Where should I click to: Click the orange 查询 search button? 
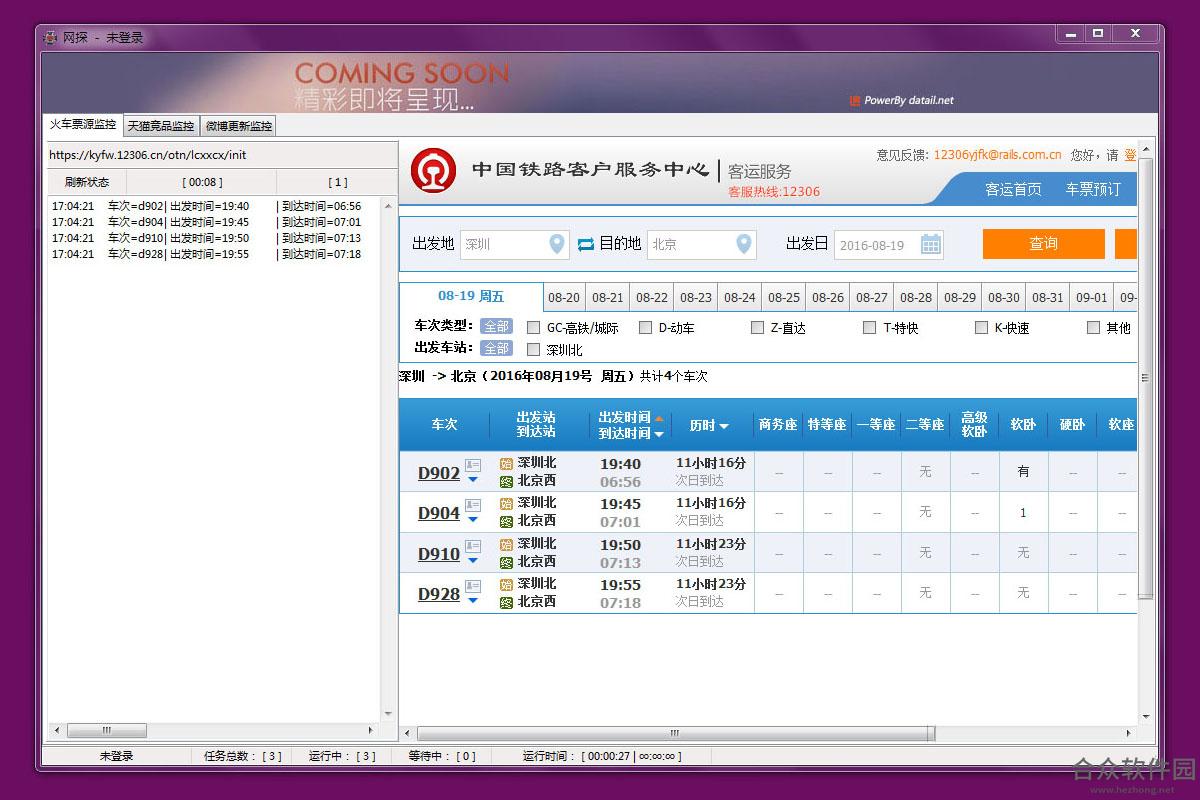point(1043,244)
